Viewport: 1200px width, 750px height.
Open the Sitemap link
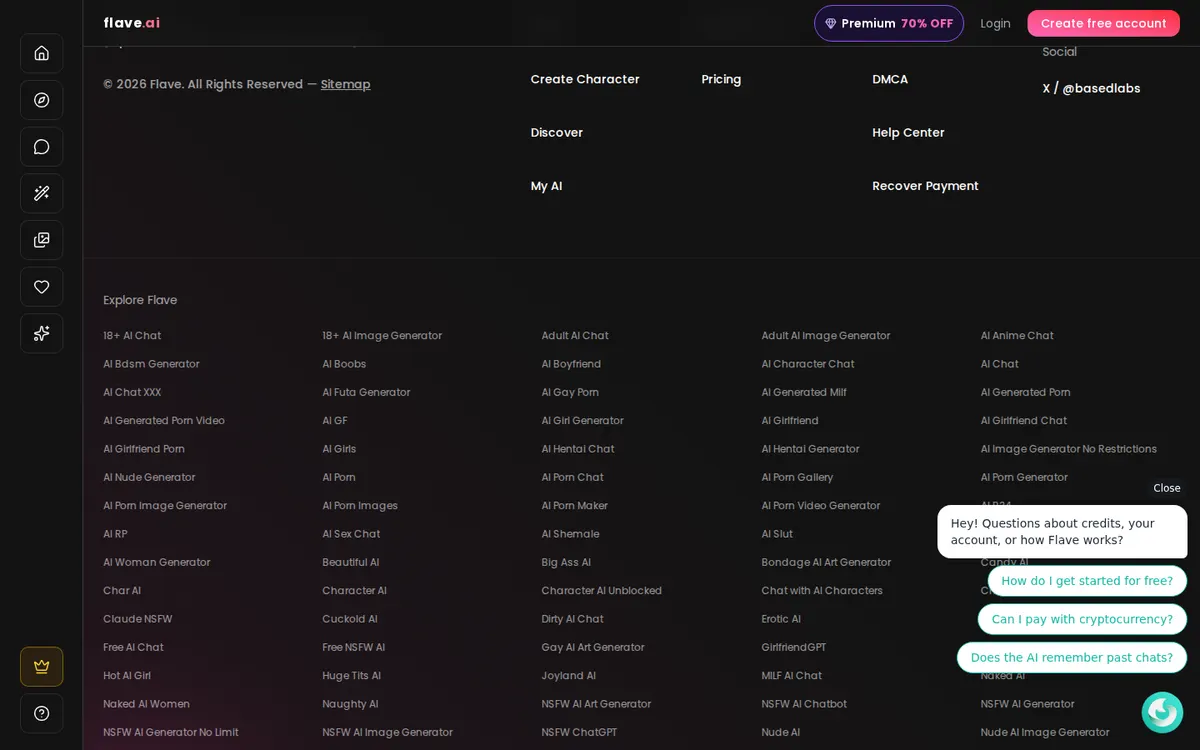coord(346,84)
